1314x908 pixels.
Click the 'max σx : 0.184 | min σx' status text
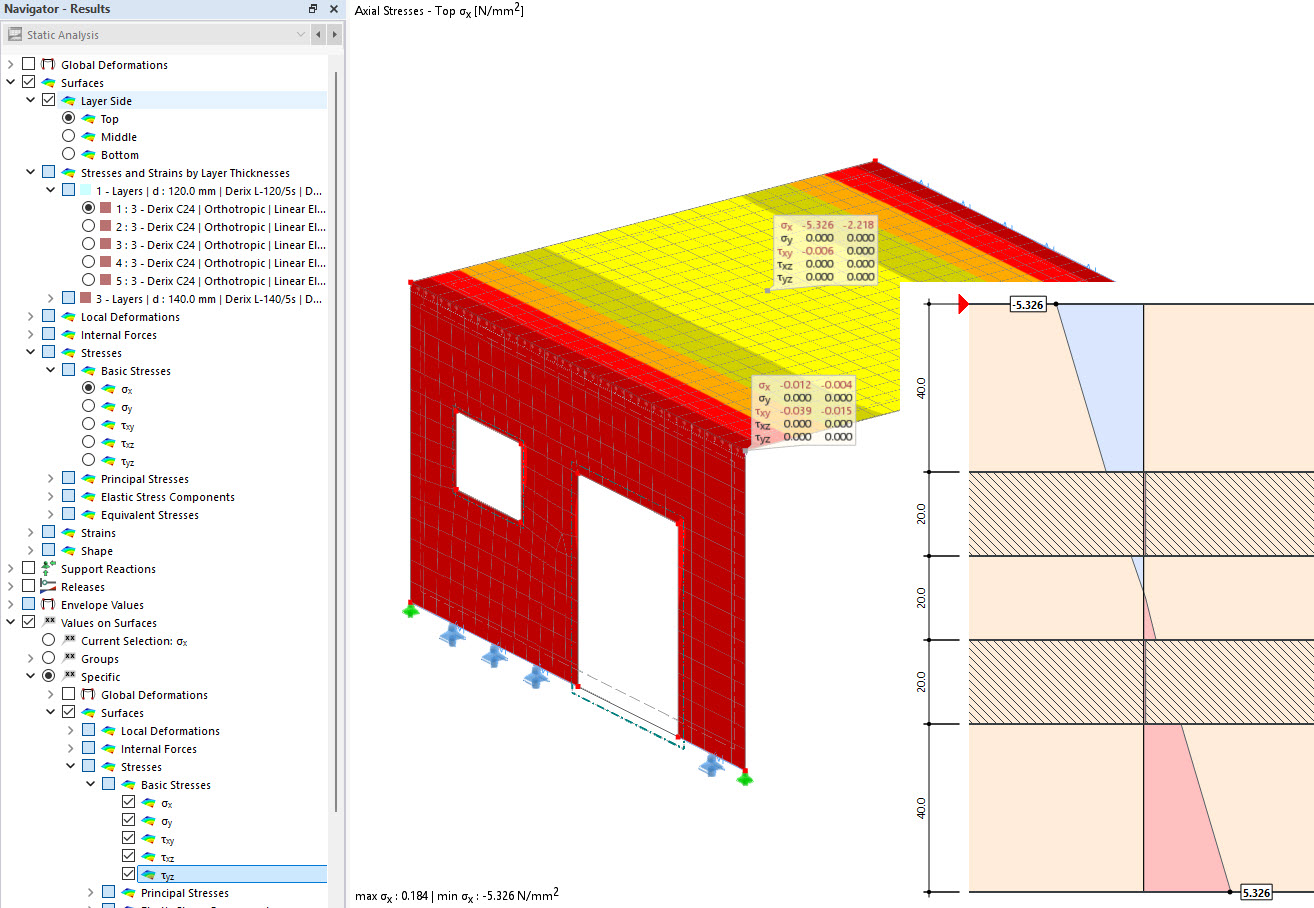coord(457,895)
